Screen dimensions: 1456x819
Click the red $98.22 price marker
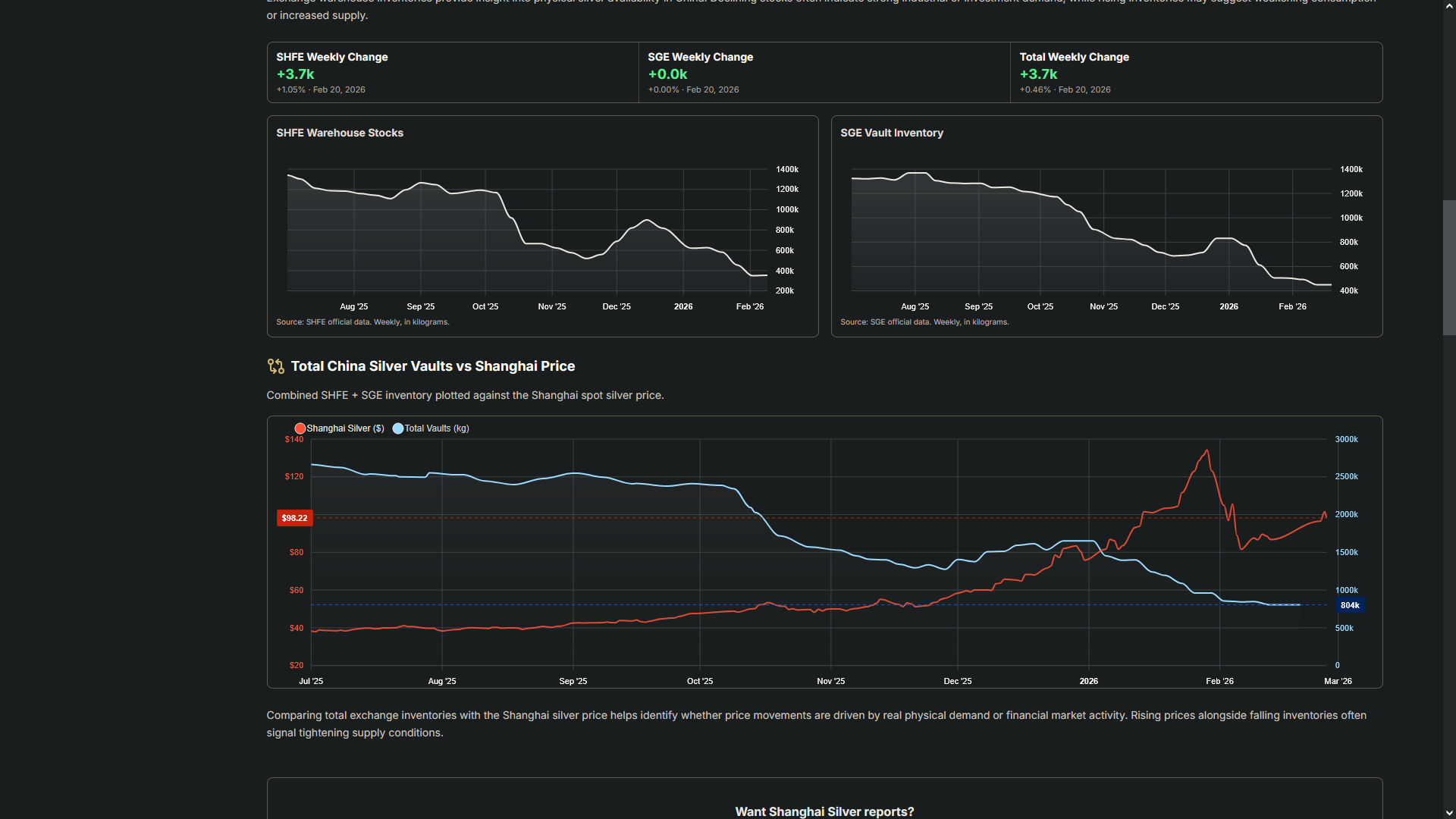[294, 518]
